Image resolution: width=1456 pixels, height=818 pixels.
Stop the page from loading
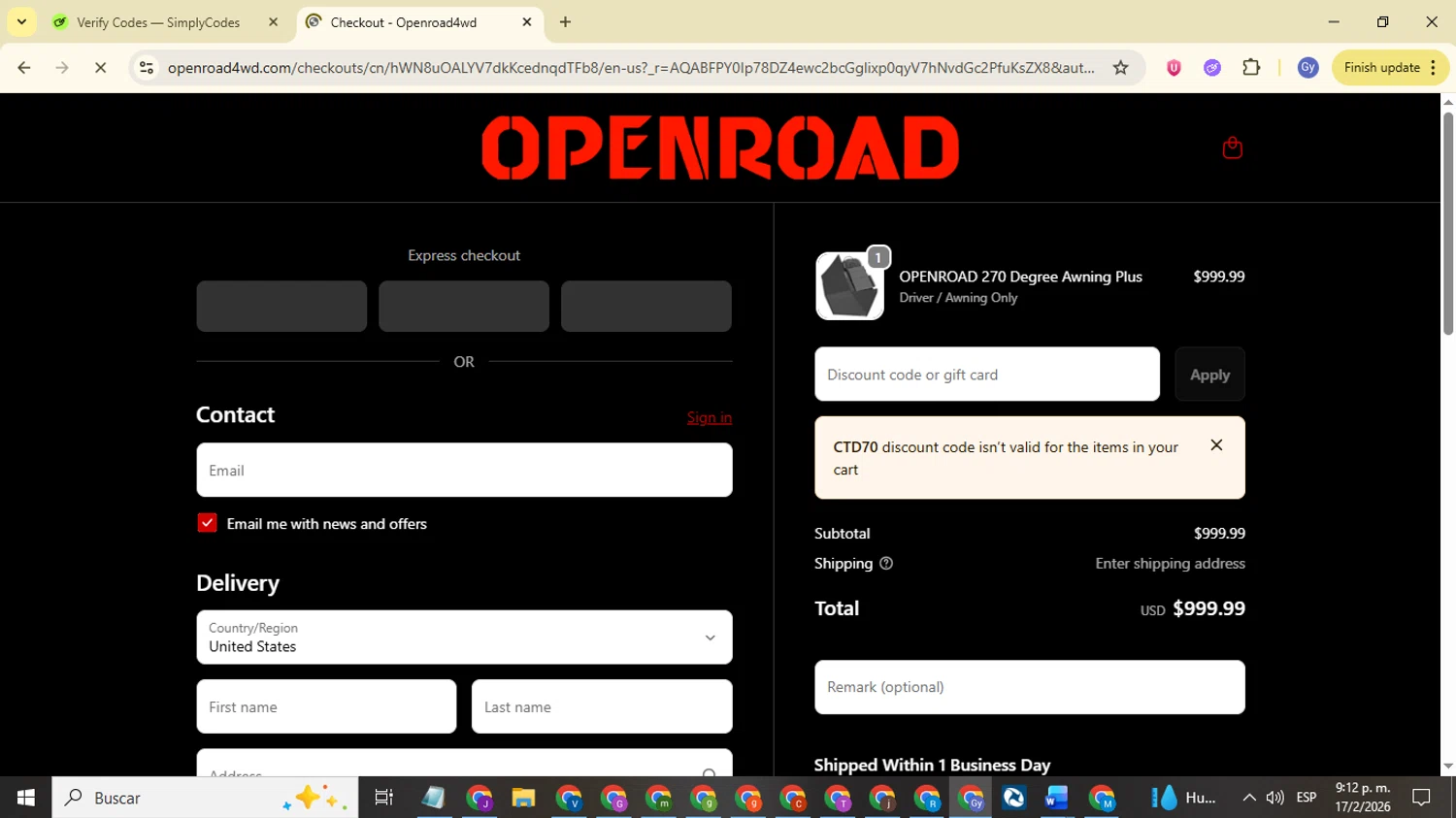coord(100,68)
